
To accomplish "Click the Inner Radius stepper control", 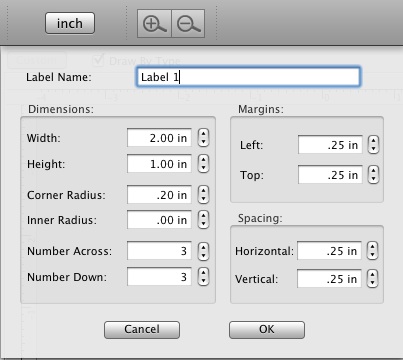I will click(x=203, y=220).
